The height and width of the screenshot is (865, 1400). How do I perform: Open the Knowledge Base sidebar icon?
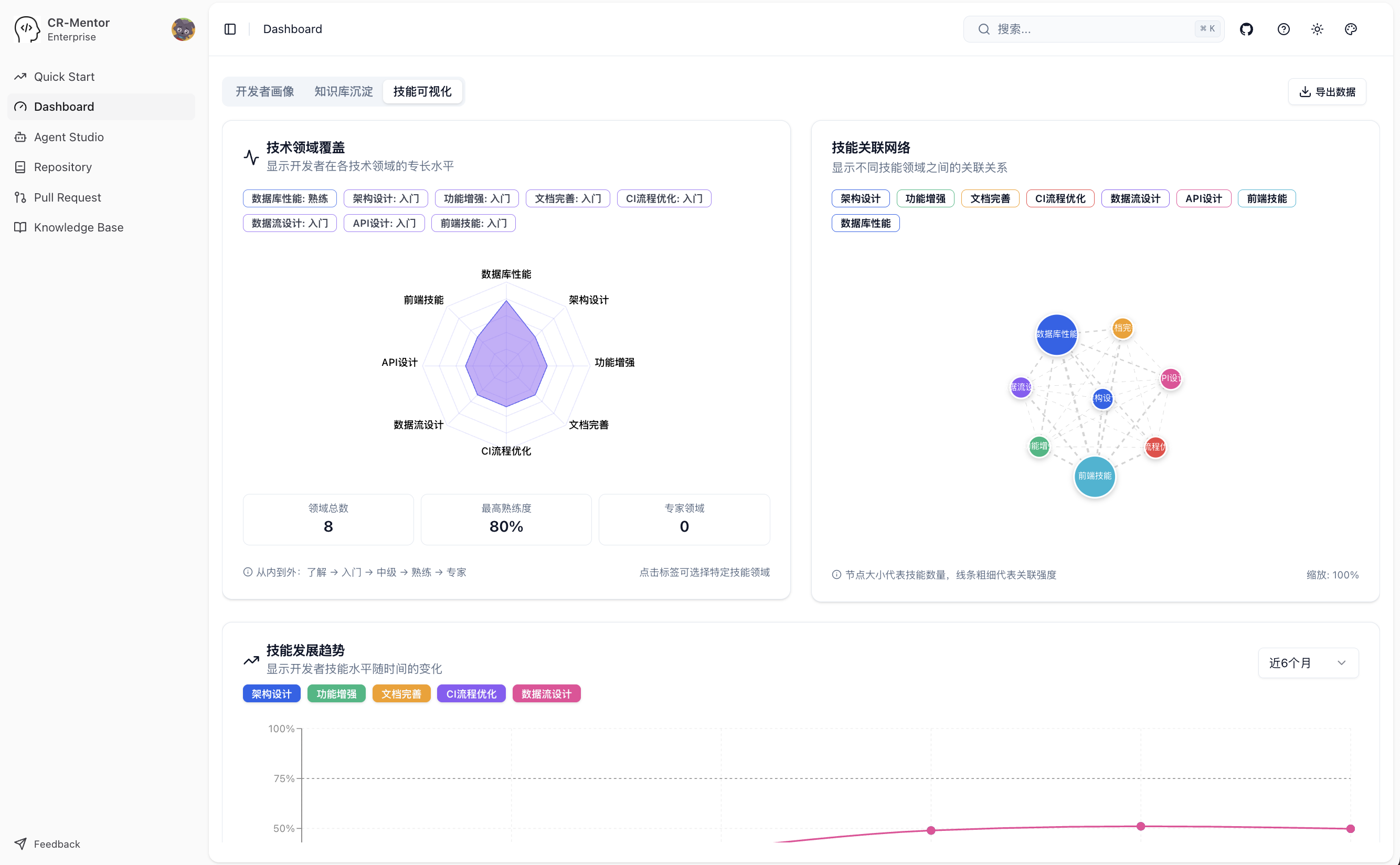[x=20, y=227]
